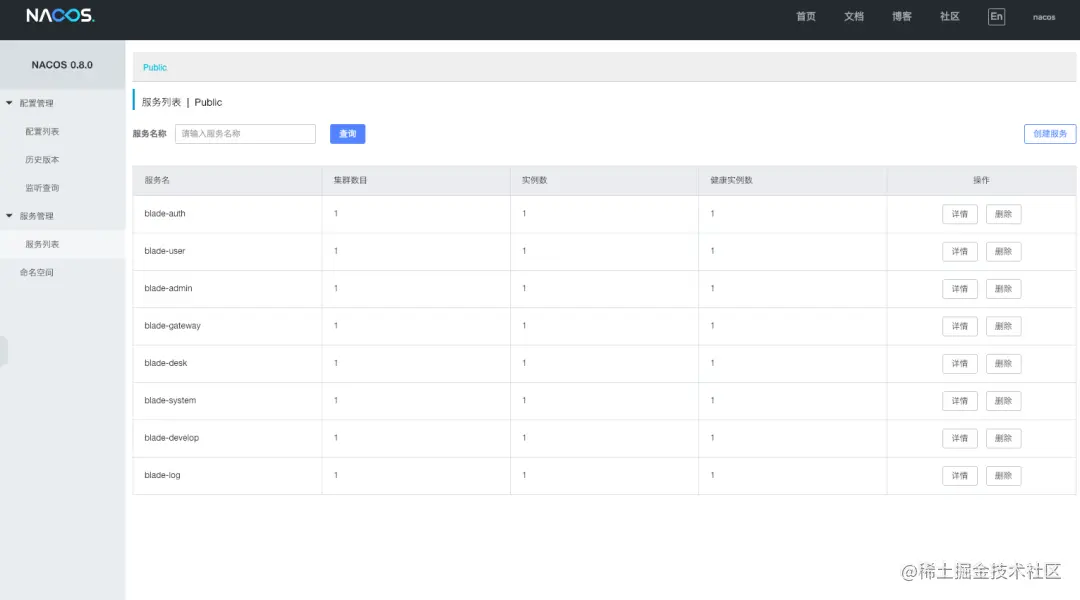The width and height of the screenshot is (1080, 600).
Task: Click the sidebar collapse handle
Action: [3, 351]
